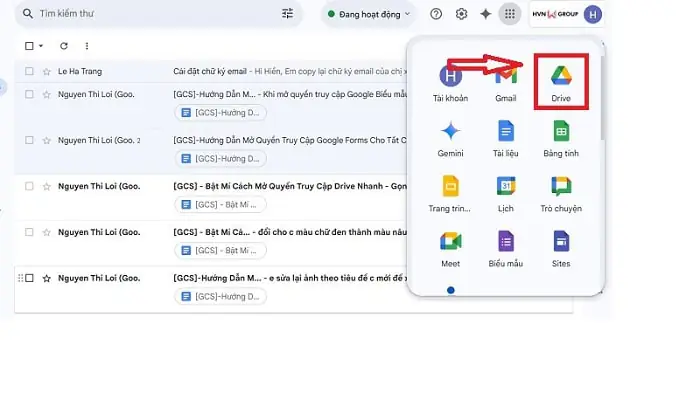Select the Le Ha Trang email checkbox
The width and height of the screenshot is (700, 393).
(29, 71)
